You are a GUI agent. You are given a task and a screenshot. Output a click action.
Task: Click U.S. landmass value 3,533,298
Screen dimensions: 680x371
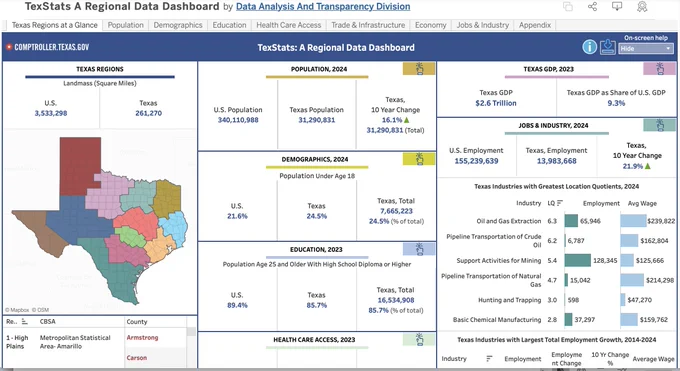point(51,113)
